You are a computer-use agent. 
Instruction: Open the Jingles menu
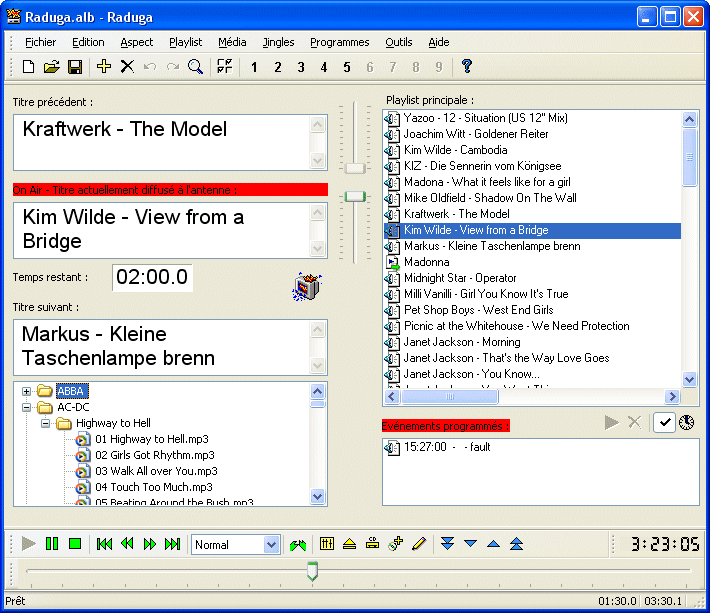278,42
